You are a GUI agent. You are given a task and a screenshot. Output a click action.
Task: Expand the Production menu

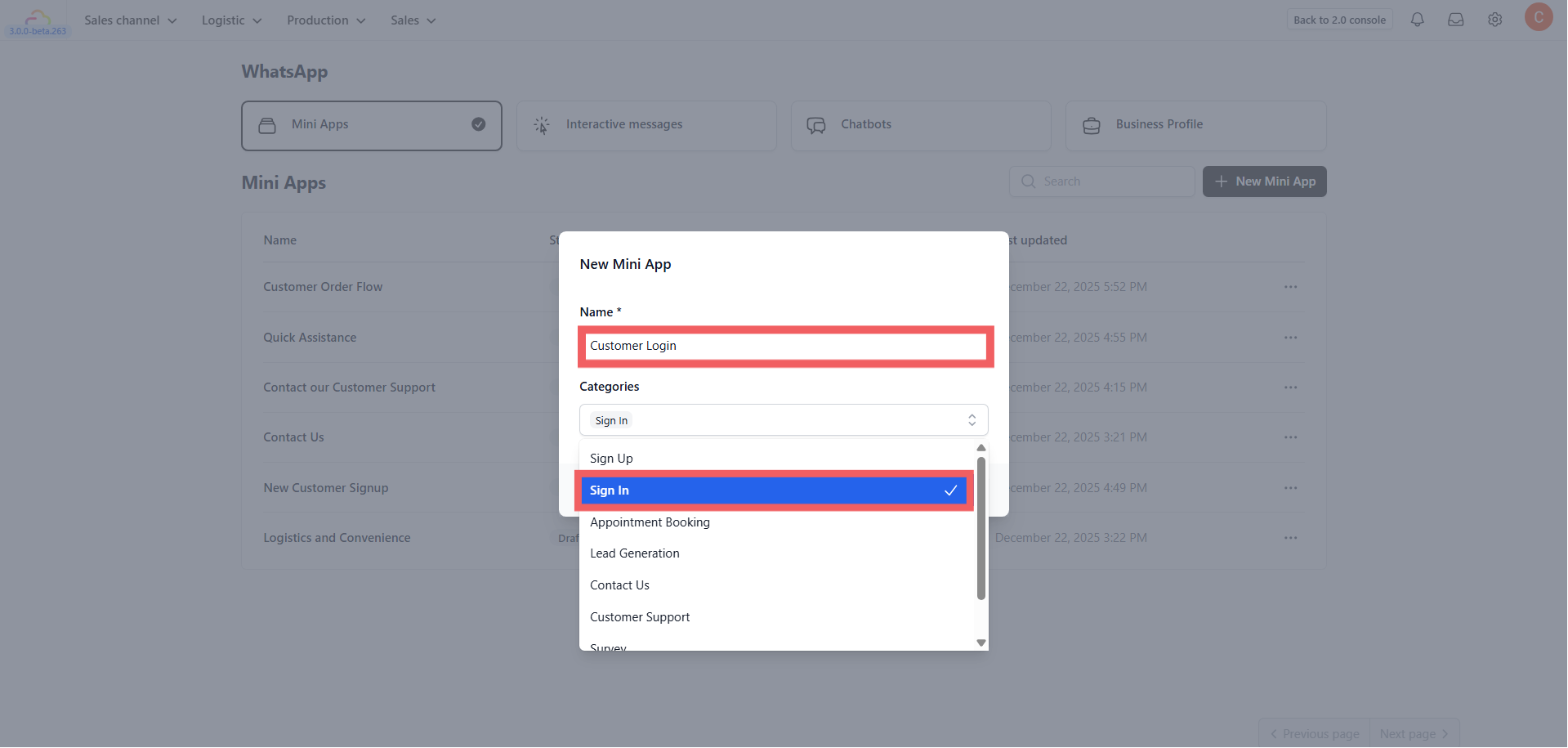(326, 20)
